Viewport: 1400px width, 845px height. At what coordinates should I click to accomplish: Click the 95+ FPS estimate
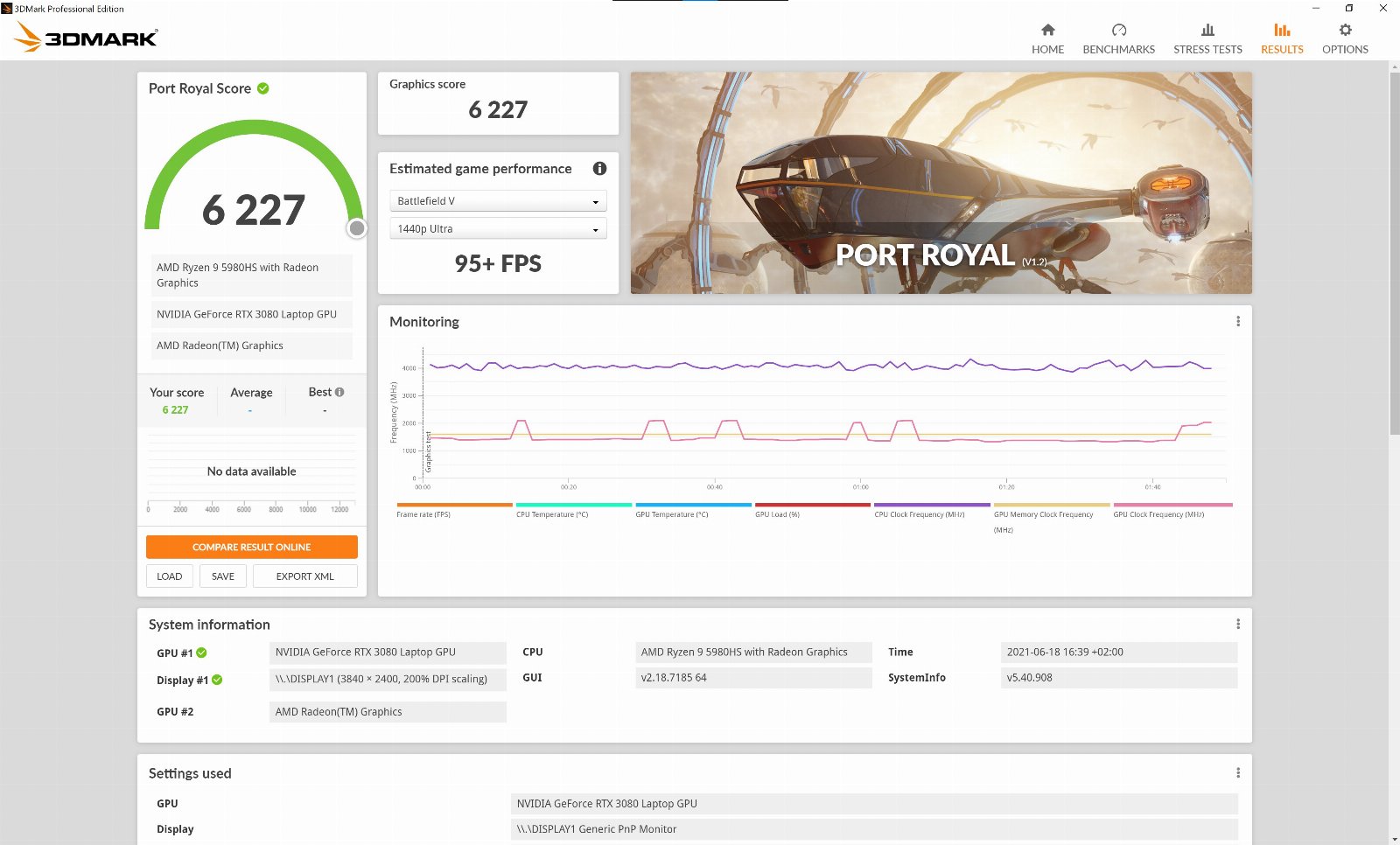click(x=498, y=264)
